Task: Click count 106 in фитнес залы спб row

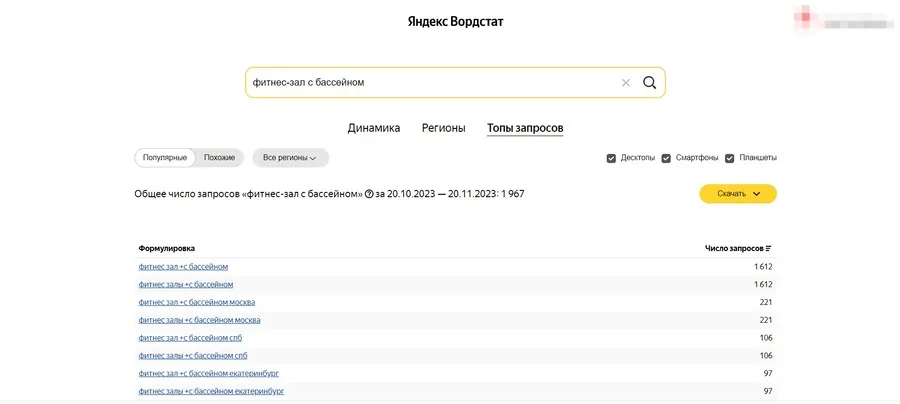Action: (x=766, y=356)
